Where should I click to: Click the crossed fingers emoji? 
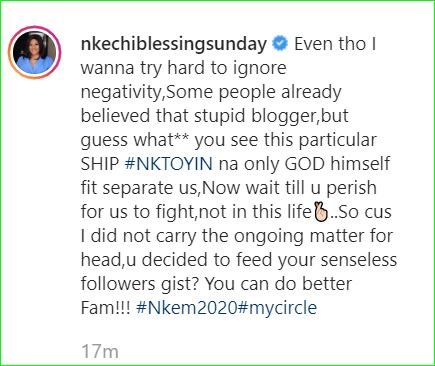[x=321, y=212]
